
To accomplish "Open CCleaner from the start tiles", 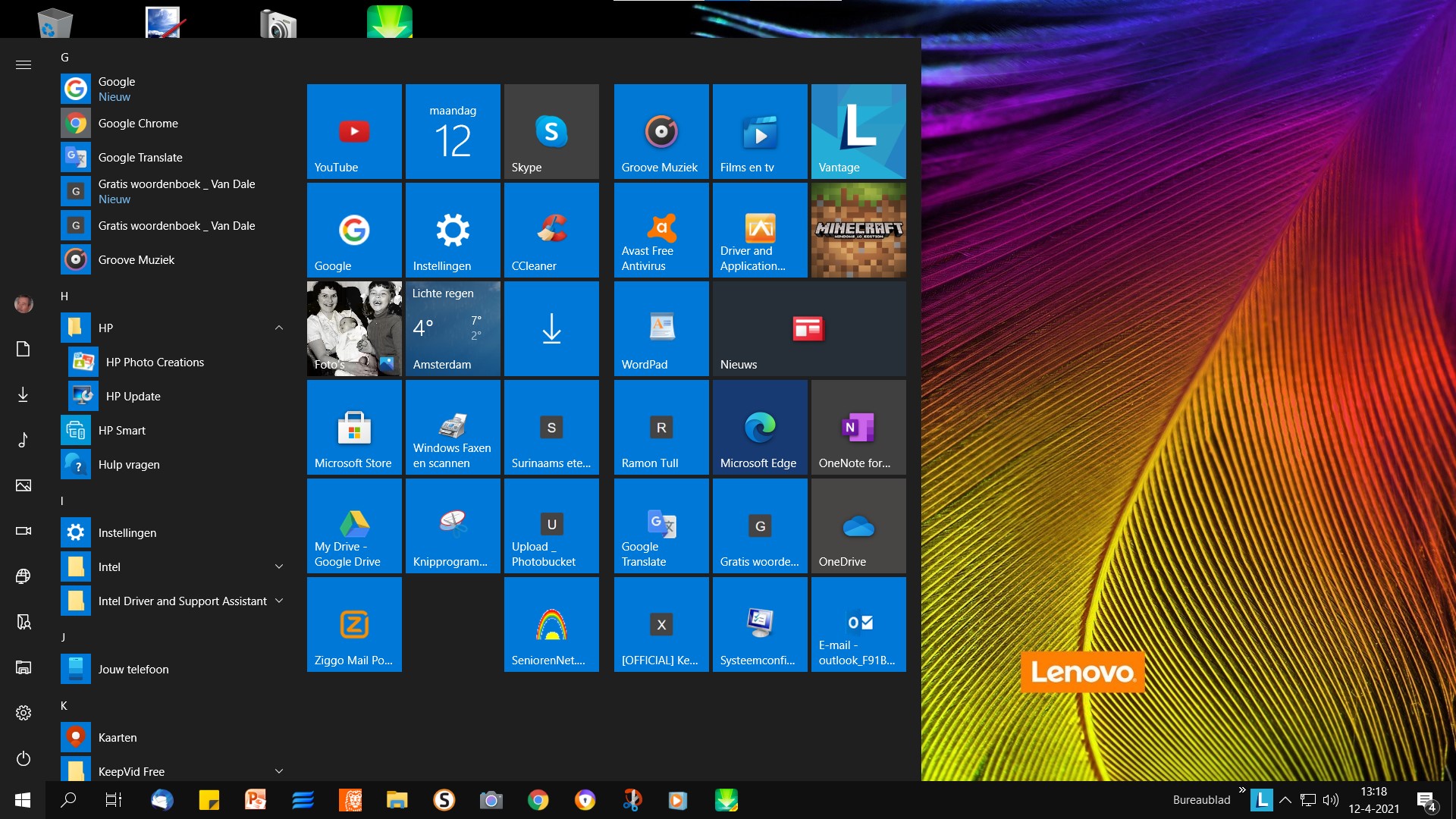I will (x=551, y=230).
